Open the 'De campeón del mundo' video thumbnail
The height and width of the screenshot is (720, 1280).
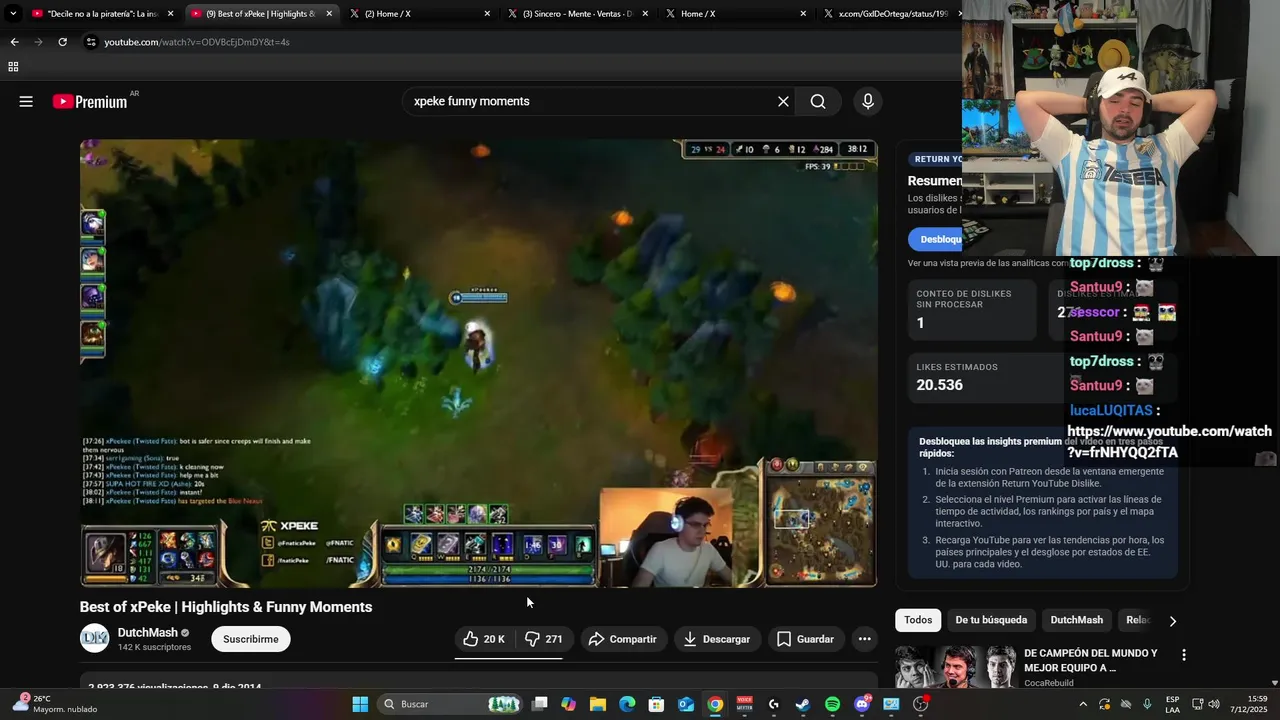click(956, 667)
